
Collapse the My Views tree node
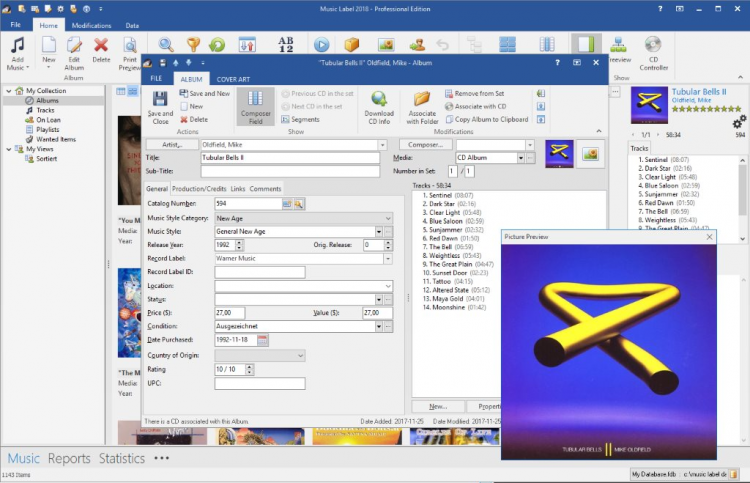9,149
